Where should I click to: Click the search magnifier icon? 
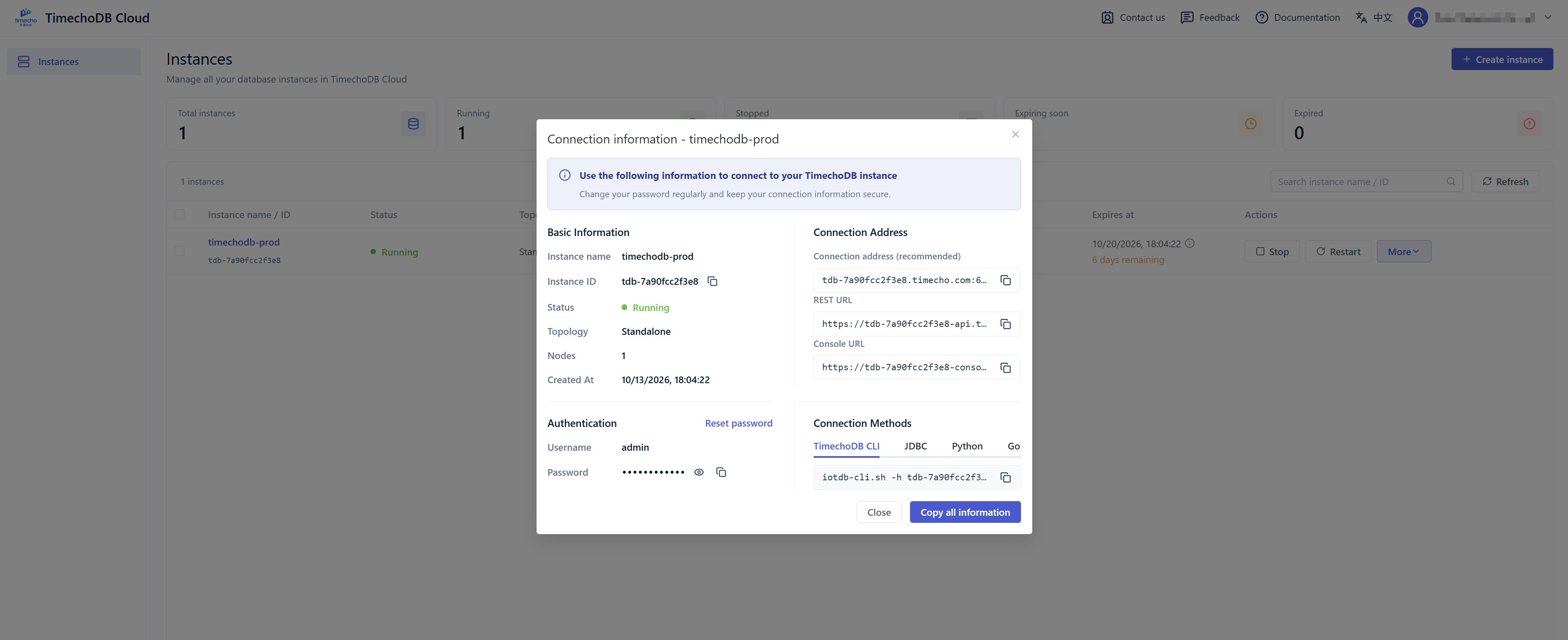click(x=1450, y=181)
